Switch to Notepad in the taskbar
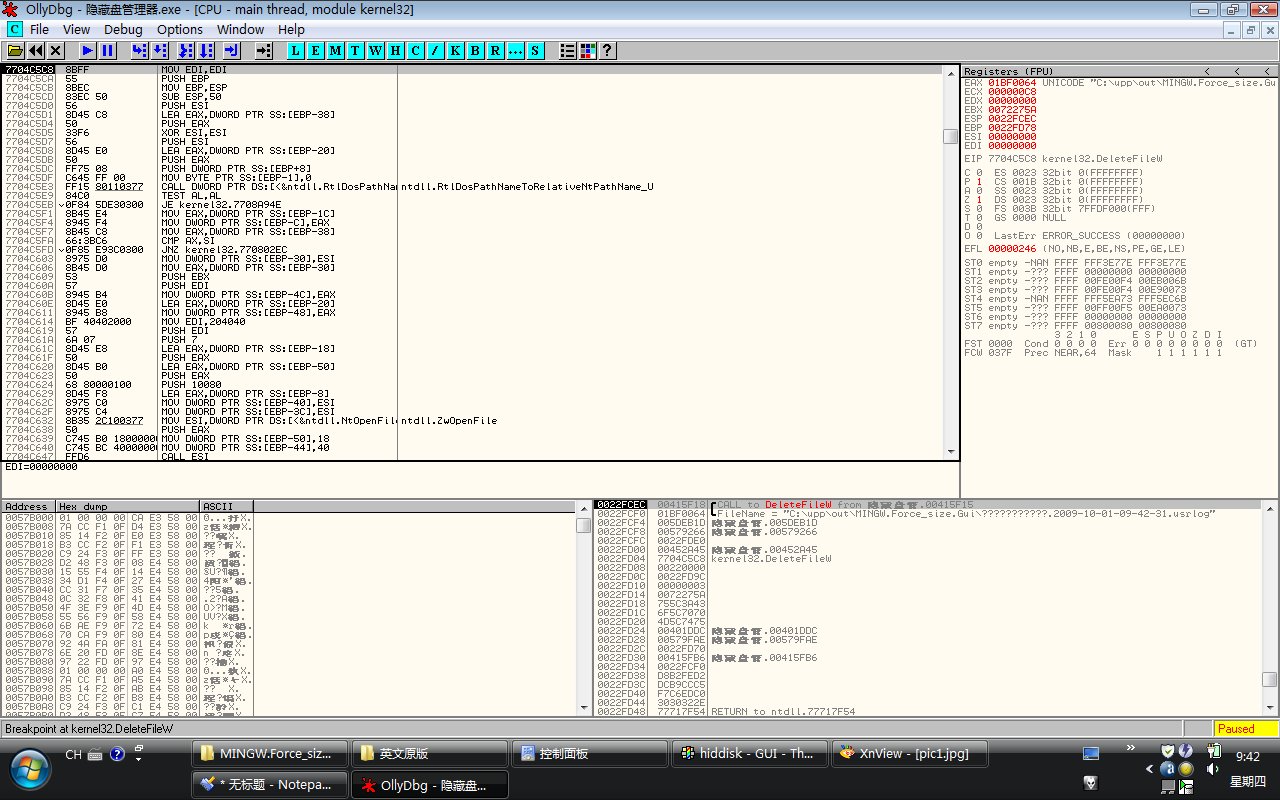 pyautogui.click(x=270, y=785)
